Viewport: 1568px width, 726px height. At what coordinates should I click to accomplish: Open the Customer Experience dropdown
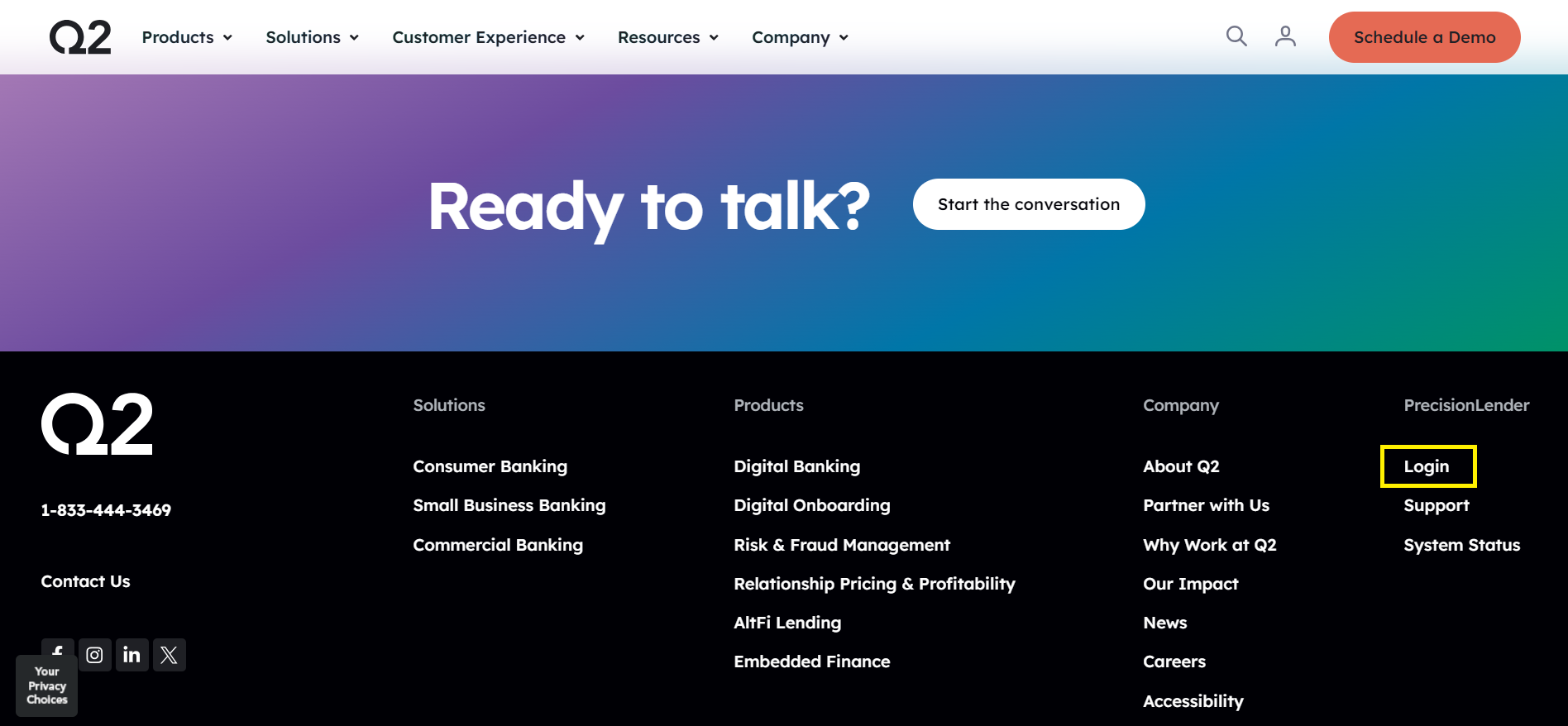click(488, 37)
